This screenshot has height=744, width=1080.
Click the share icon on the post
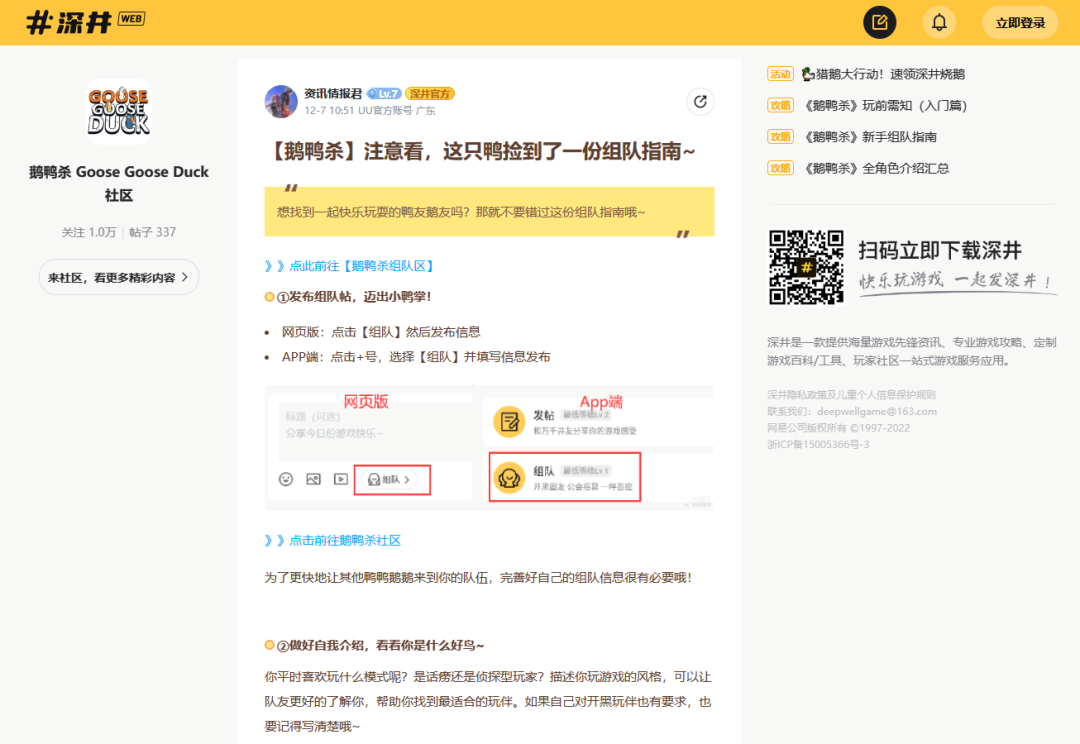coord(700,102)
